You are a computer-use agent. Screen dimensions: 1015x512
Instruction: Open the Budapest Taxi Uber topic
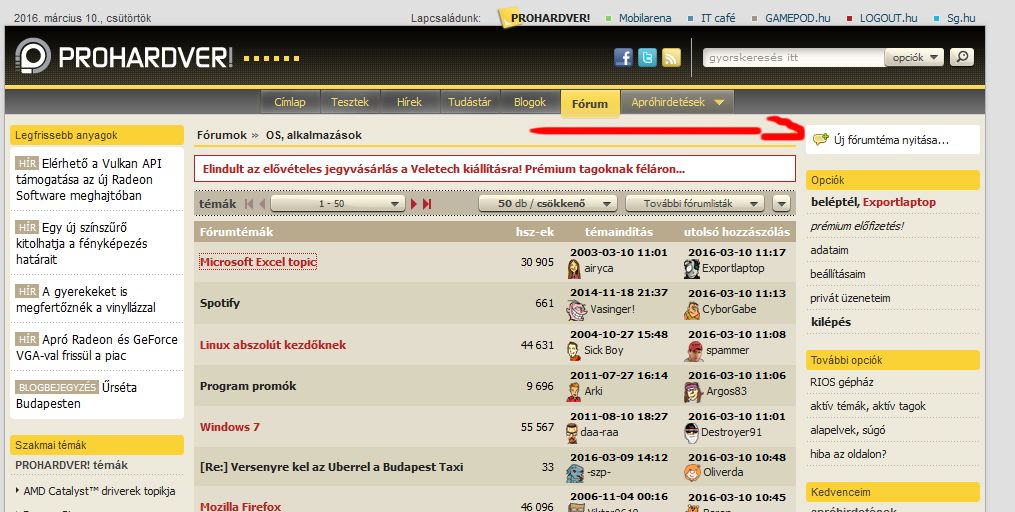tap(331, 467)
